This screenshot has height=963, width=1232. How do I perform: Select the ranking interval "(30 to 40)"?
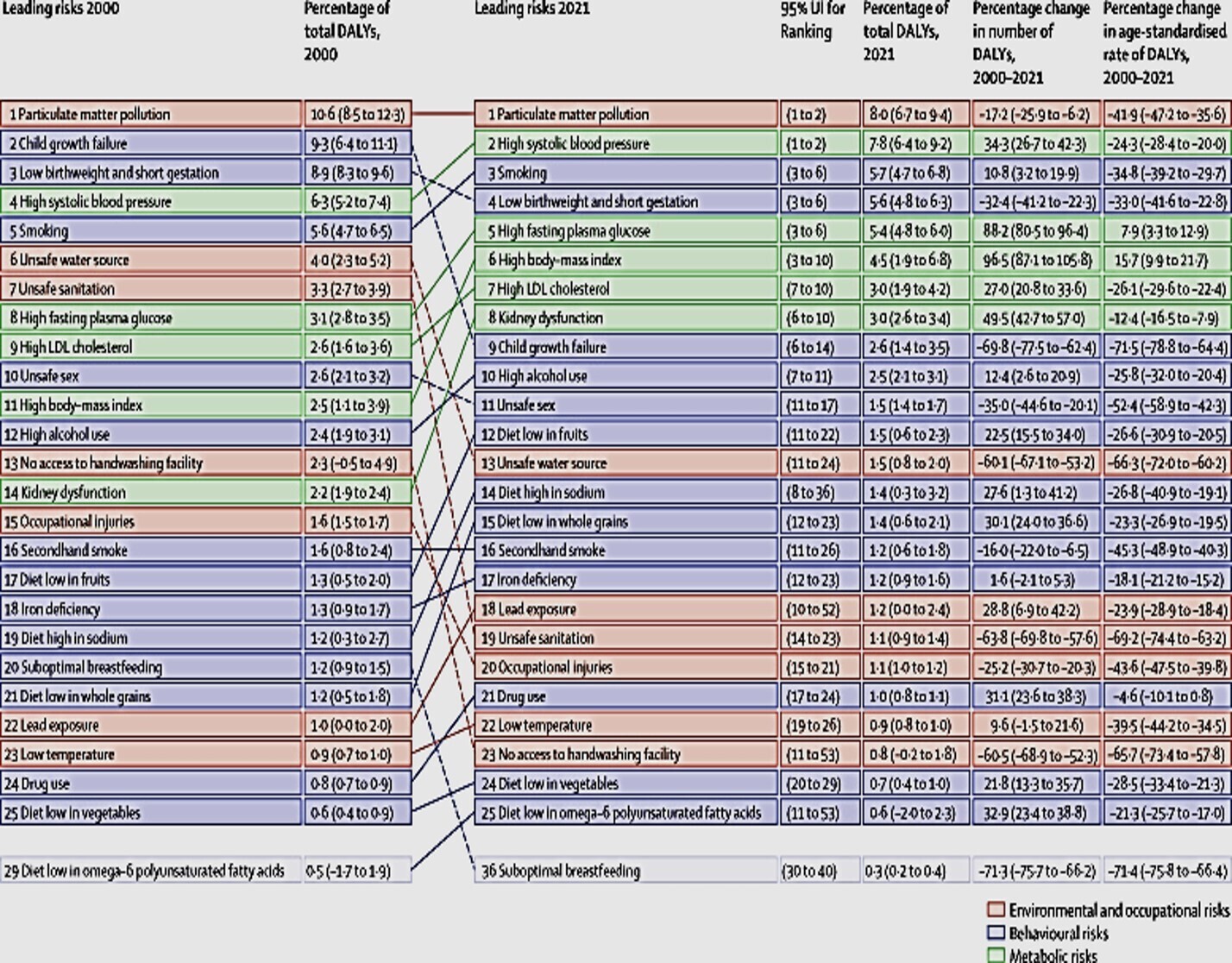tap(820, 871)
